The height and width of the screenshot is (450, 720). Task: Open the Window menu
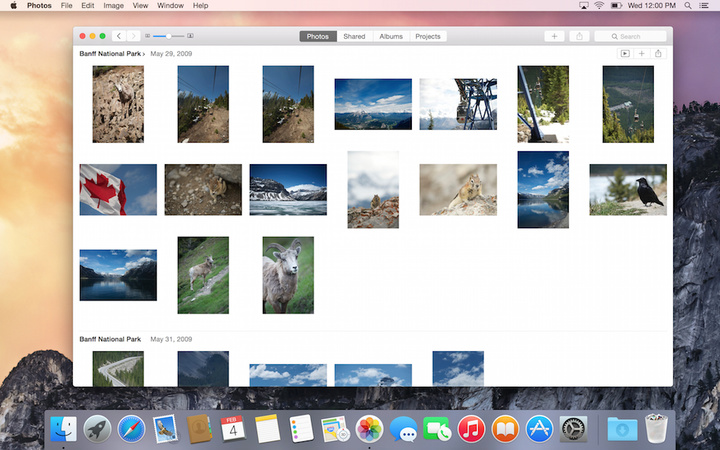(170, 6)
